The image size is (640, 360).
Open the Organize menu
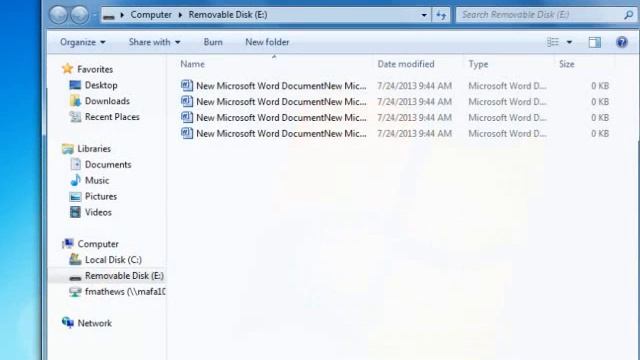point(82,42)
